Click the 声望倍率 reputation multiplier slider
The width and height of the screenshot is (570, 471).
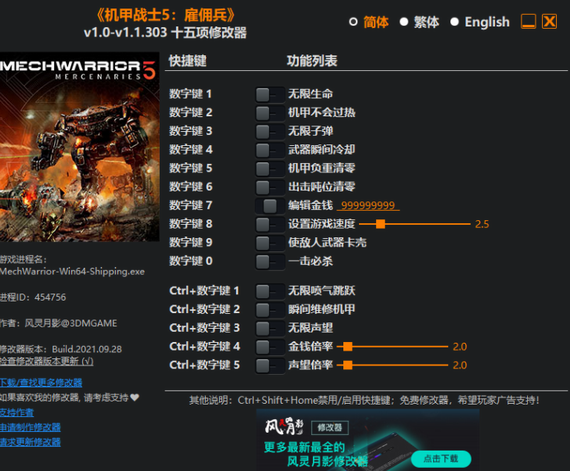(x=392, y=365)
